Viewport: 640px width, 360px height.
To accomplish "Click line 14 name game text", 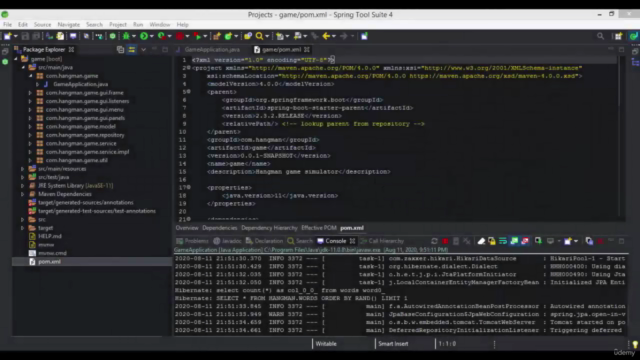I will pos(238,164).
